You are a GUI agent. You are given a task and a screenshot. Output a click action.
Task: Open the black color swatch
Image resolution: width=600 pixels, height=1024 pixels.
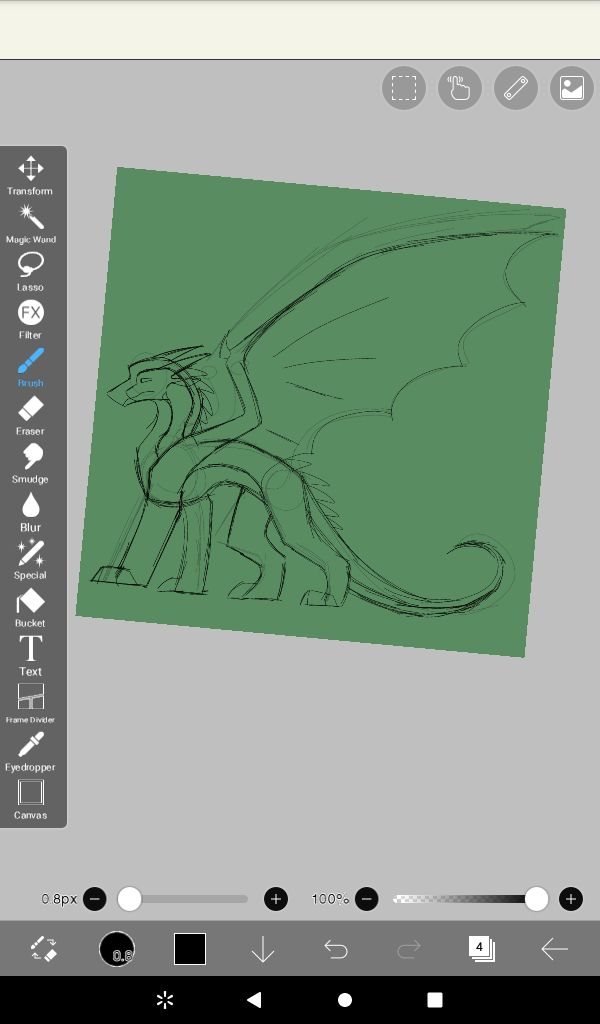click(190, 949)
